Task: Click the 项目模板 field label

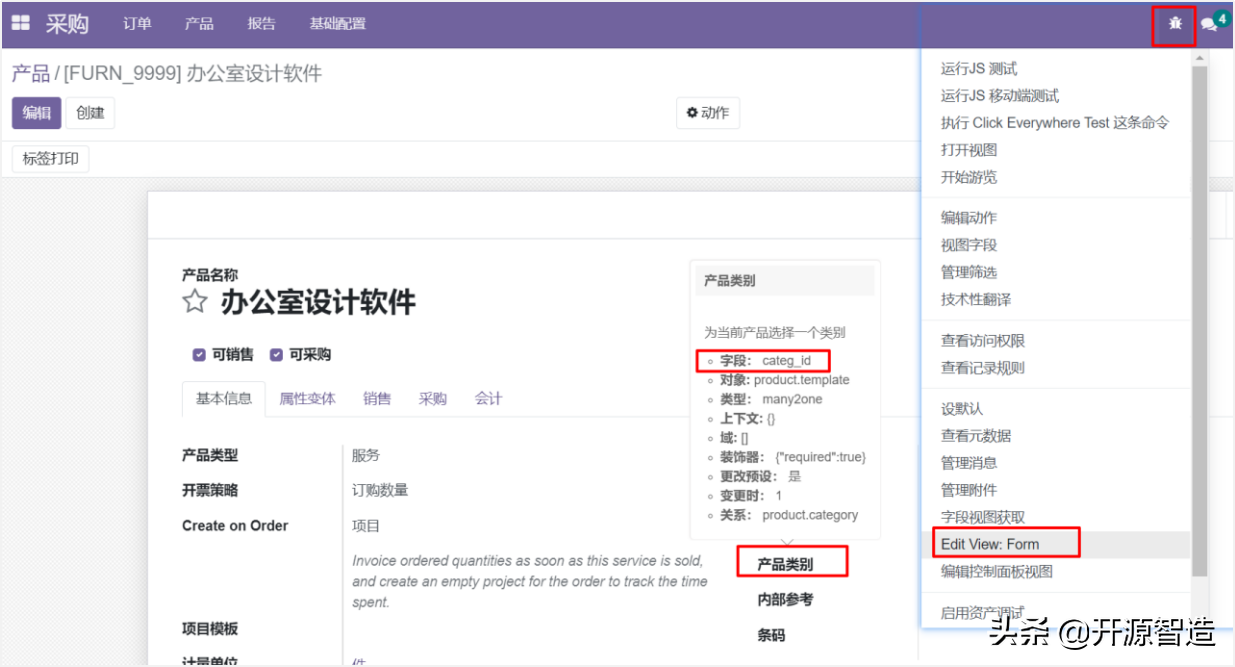Action: pos(210,629)
